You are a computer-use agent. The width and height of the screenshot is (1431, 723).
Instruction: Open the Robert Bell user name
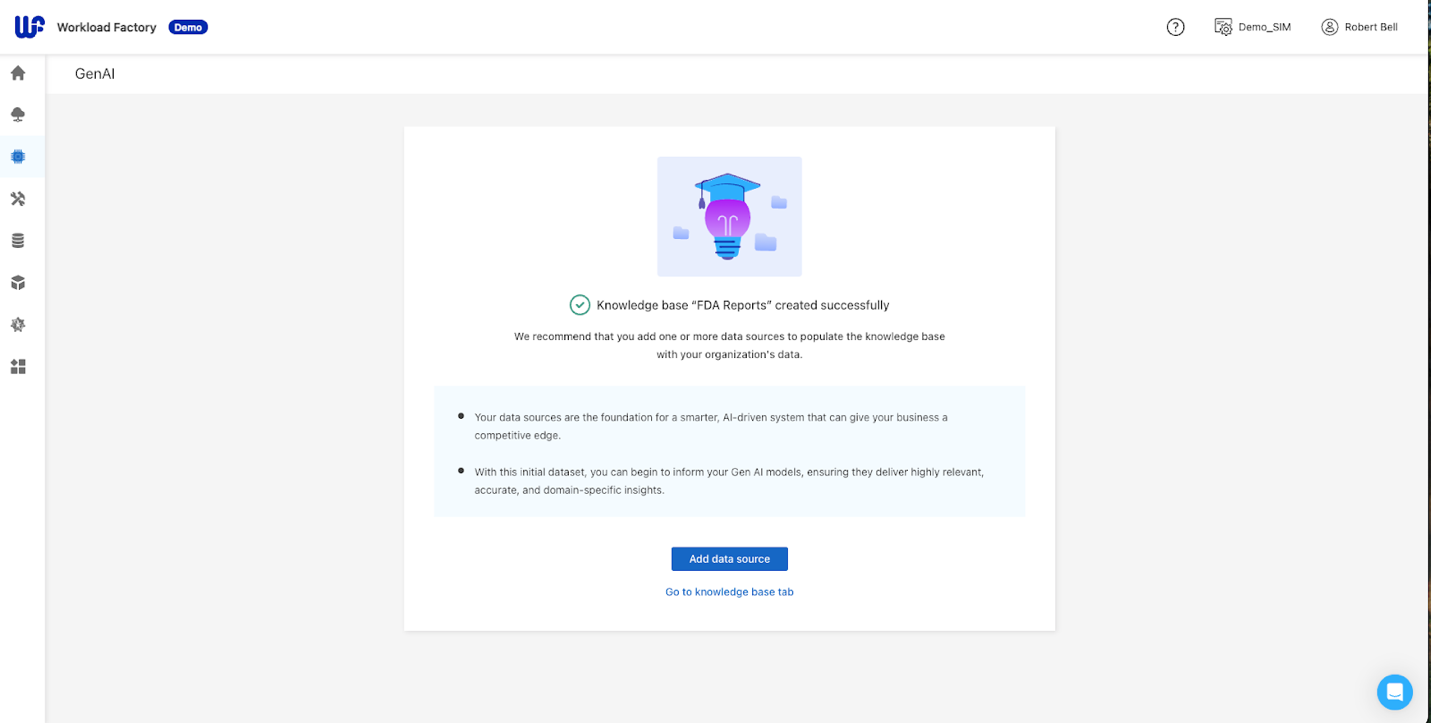(x=1371, y=27)
